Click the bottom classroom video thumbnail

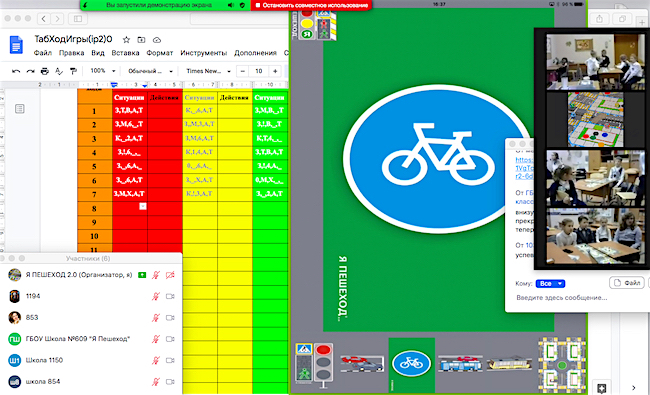pos(595,236)
